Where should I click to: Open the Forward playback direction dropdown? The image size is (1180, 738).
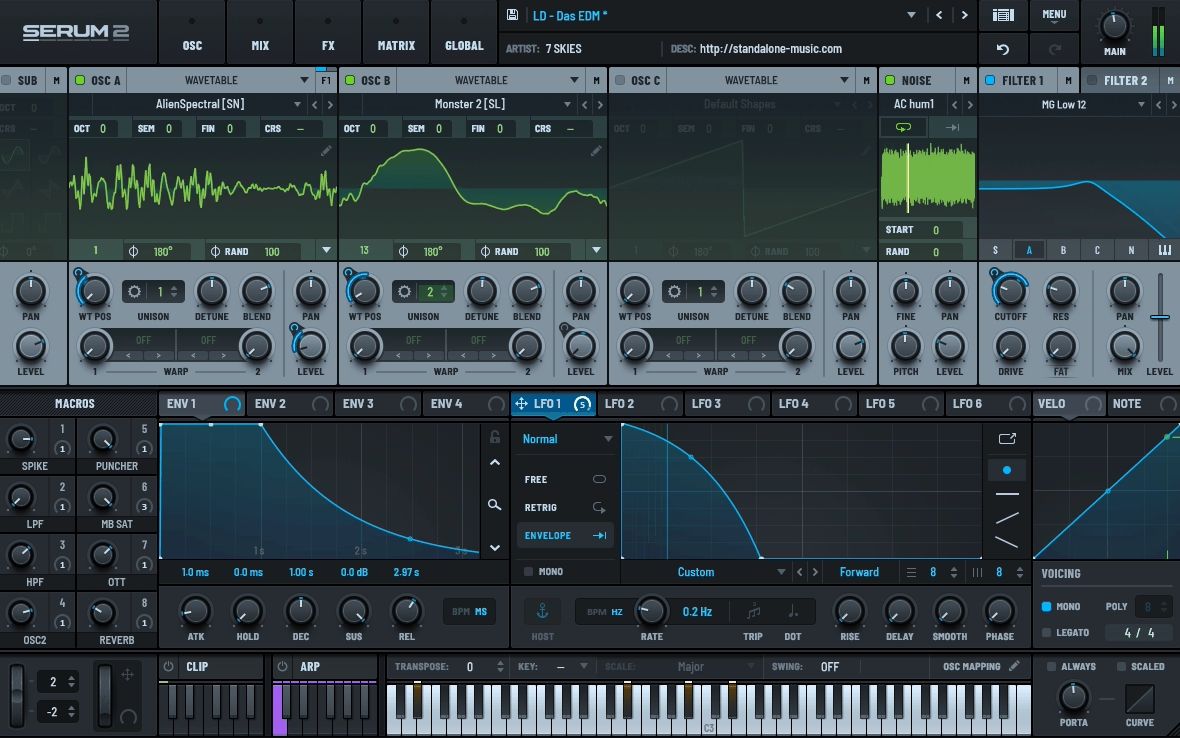pyautogui.click(x=860, y=571)
